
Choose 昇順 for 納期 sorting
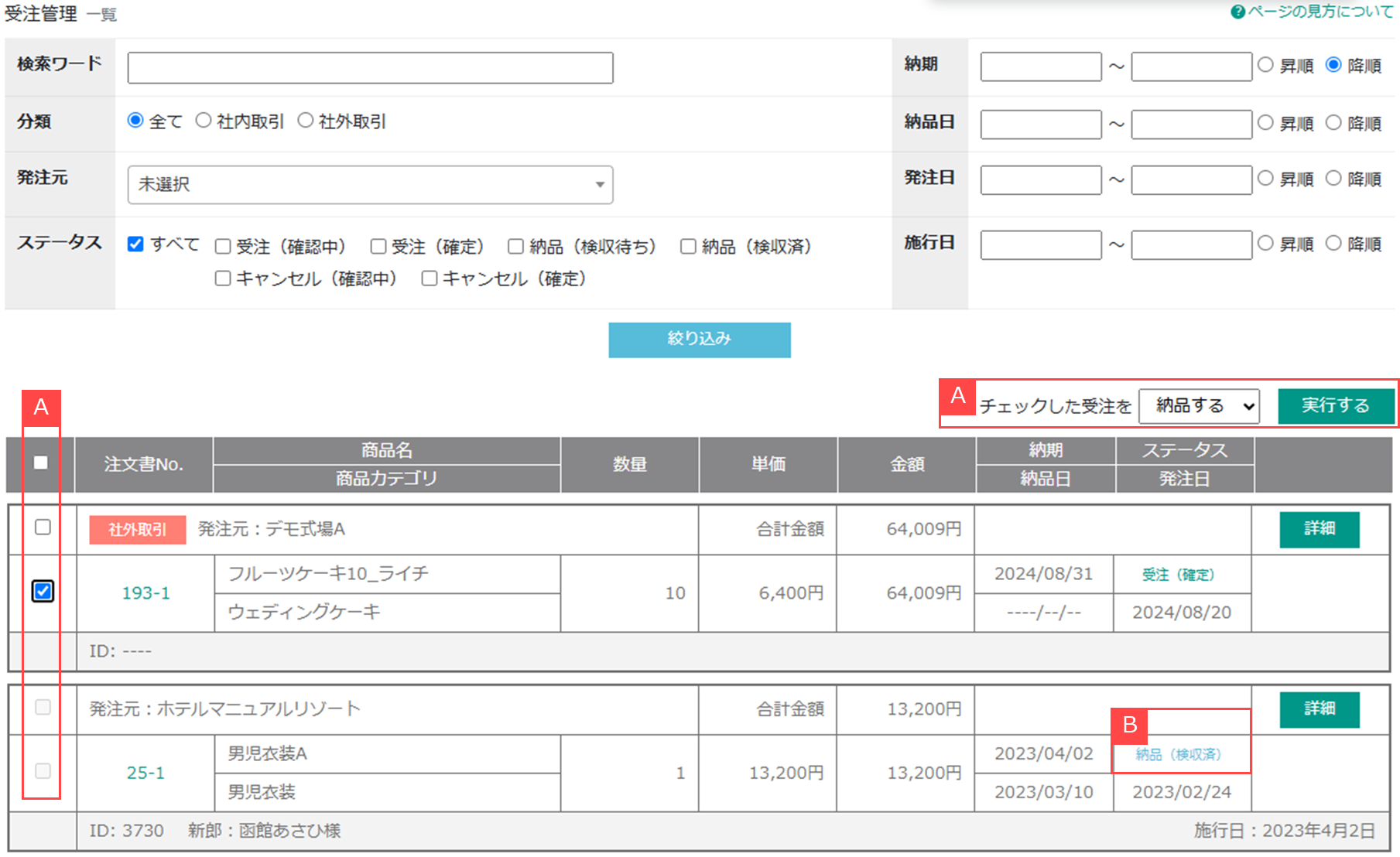click(x=1265, y=65)
